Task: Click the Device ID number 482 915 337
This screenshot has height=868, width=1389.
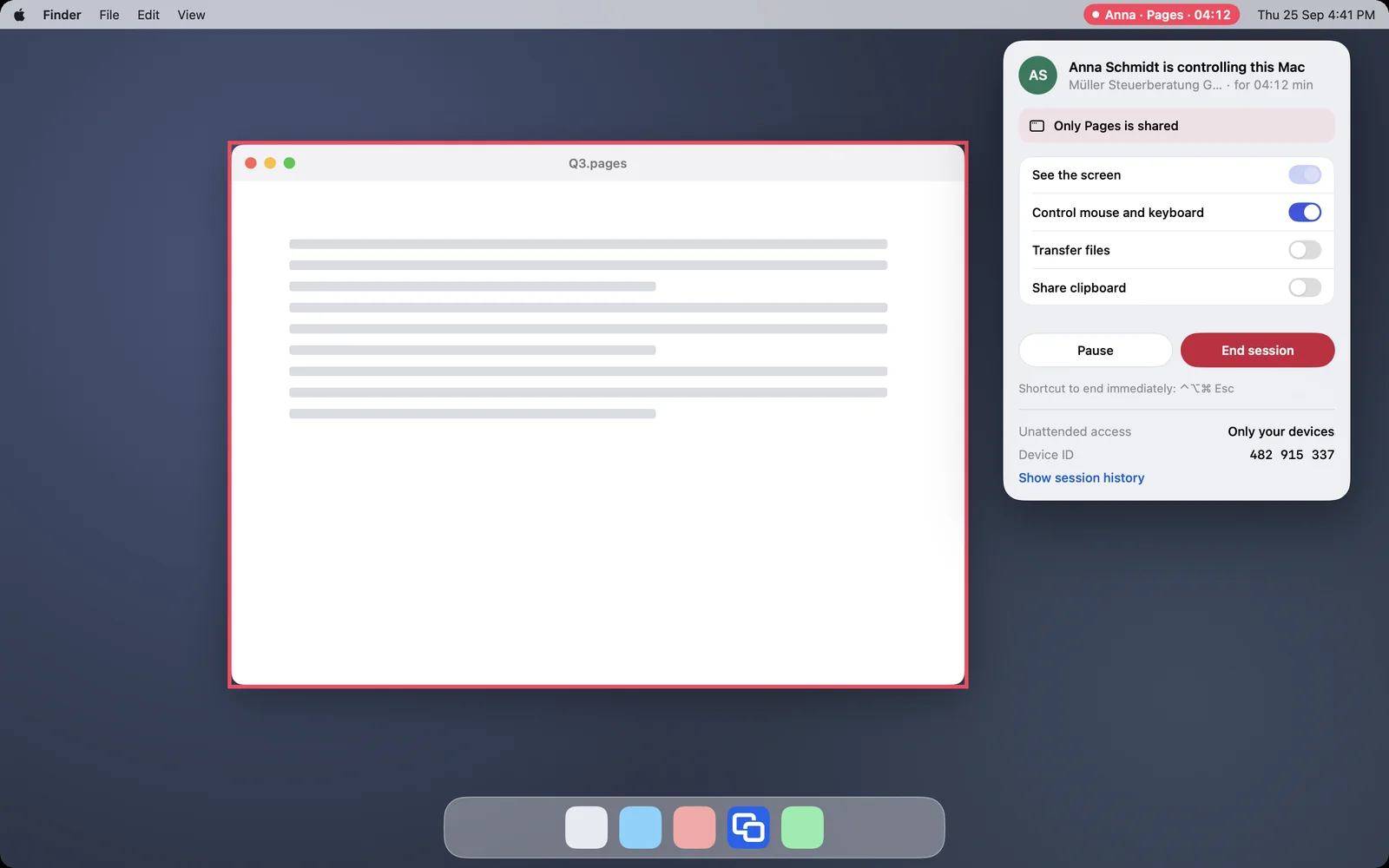Action: [x=1292, y=455]
